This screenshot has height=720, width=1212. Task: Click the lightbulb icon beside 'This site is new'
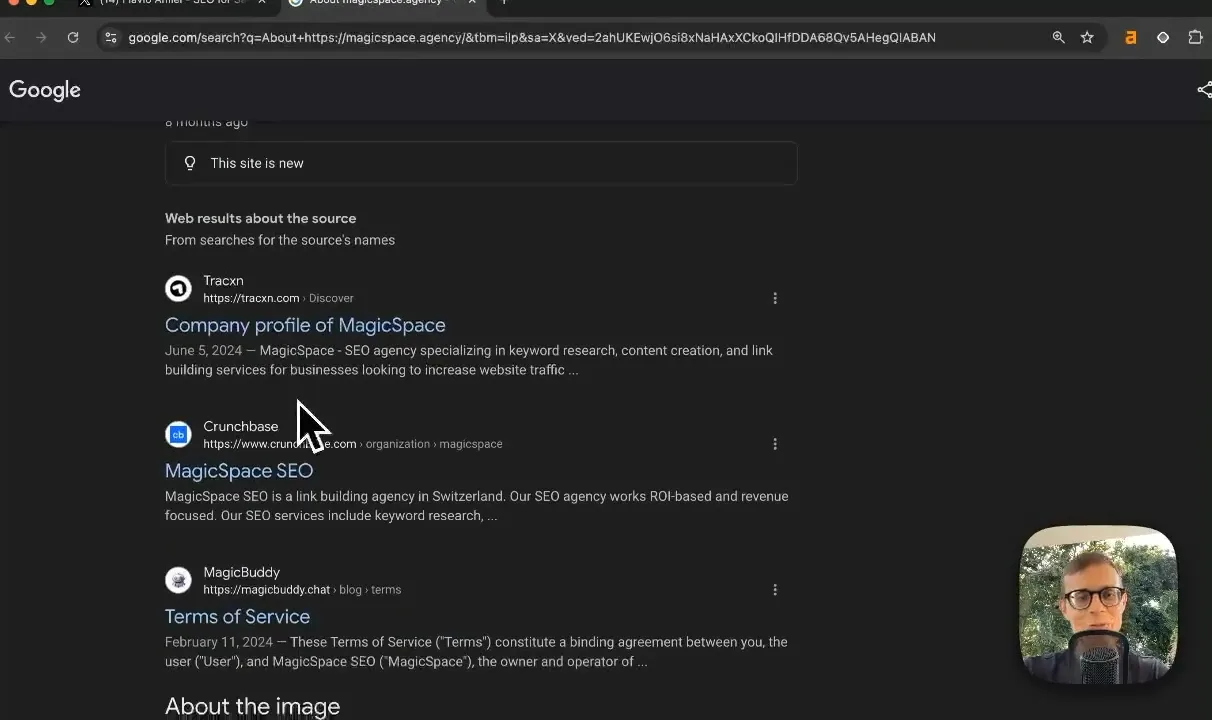(190, 163)
